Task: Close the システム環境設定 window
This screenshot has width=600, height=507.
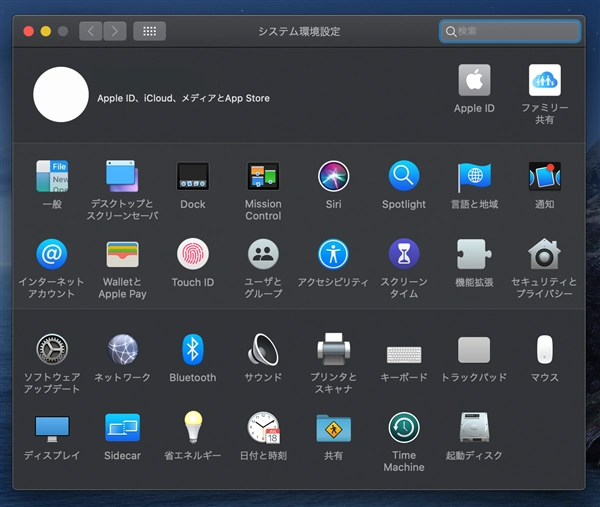Action: tap(29, 31)
